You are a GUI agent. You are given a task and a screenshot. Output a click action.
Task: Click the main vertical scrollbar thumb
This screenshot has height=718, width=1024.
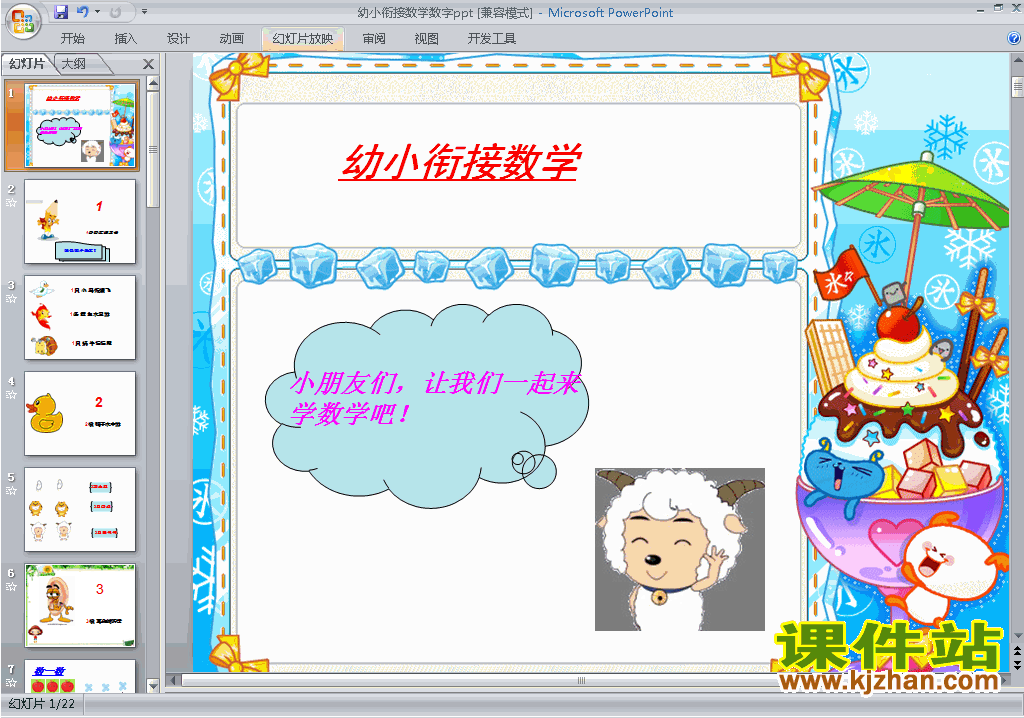1017,88
